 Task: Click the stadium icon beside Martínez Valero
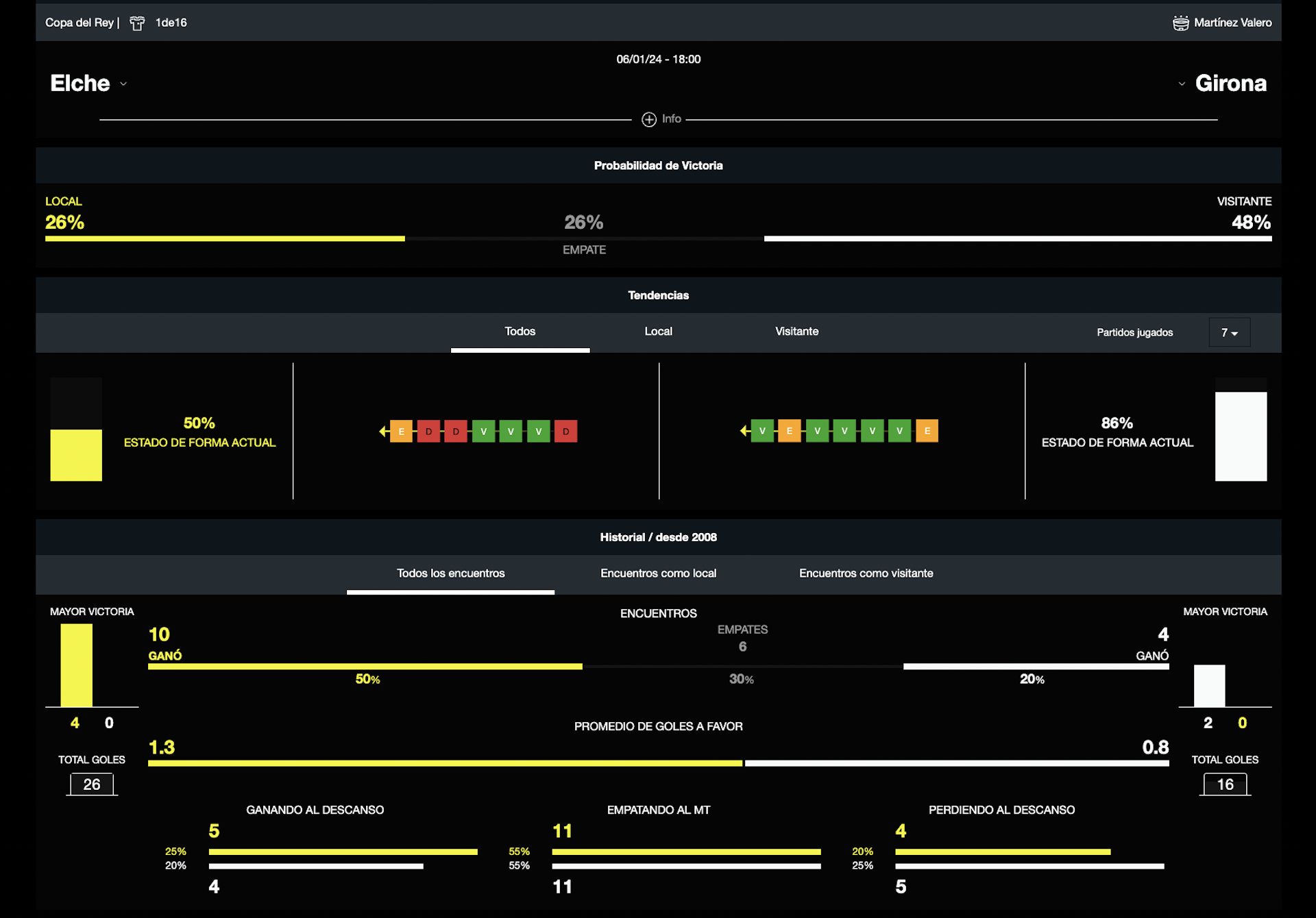coord(1180,23)
